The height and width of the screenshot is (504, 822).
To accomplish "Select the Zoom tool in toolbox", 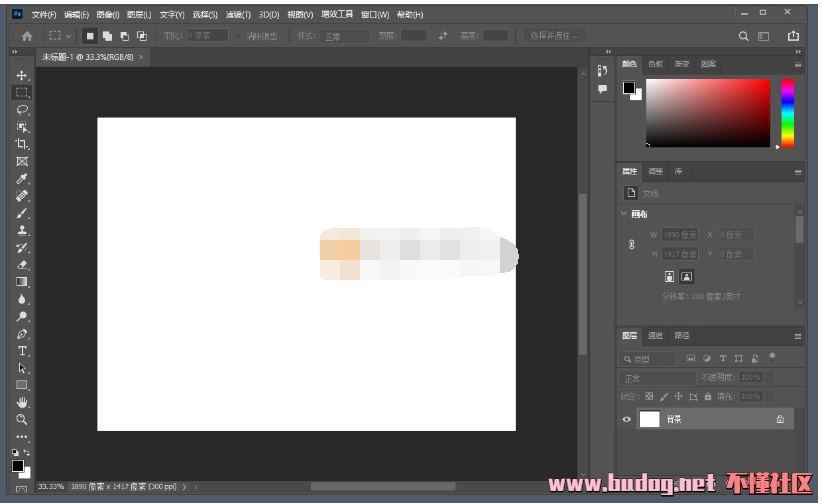I will click(x=21, y=419).
